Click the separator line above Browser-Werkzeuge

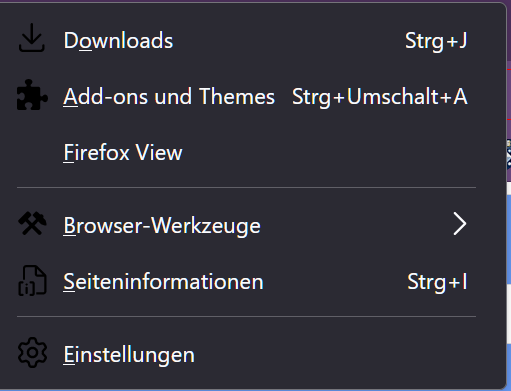click(x=246, y=188)
